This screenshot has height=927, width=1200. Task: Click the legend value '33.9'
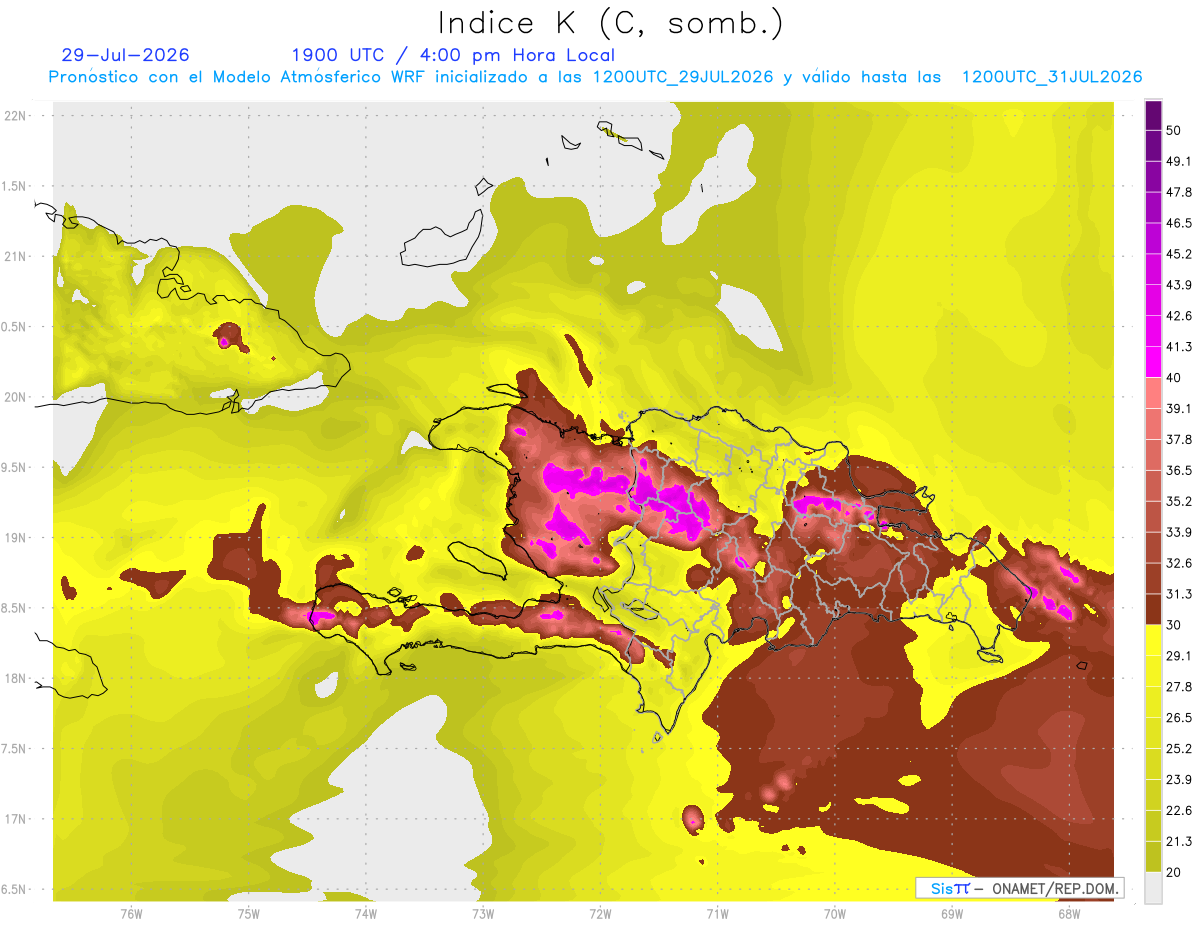click(x=1179, y=532)
